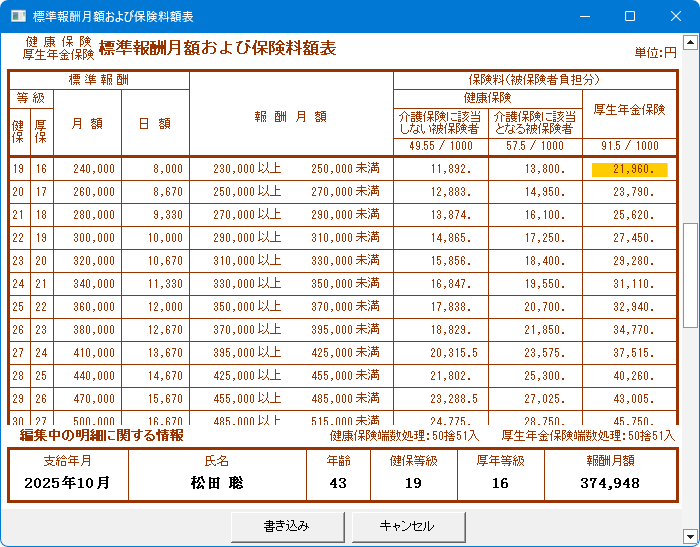Click the 月額 column header
The image size is (700, 547).
87,123
